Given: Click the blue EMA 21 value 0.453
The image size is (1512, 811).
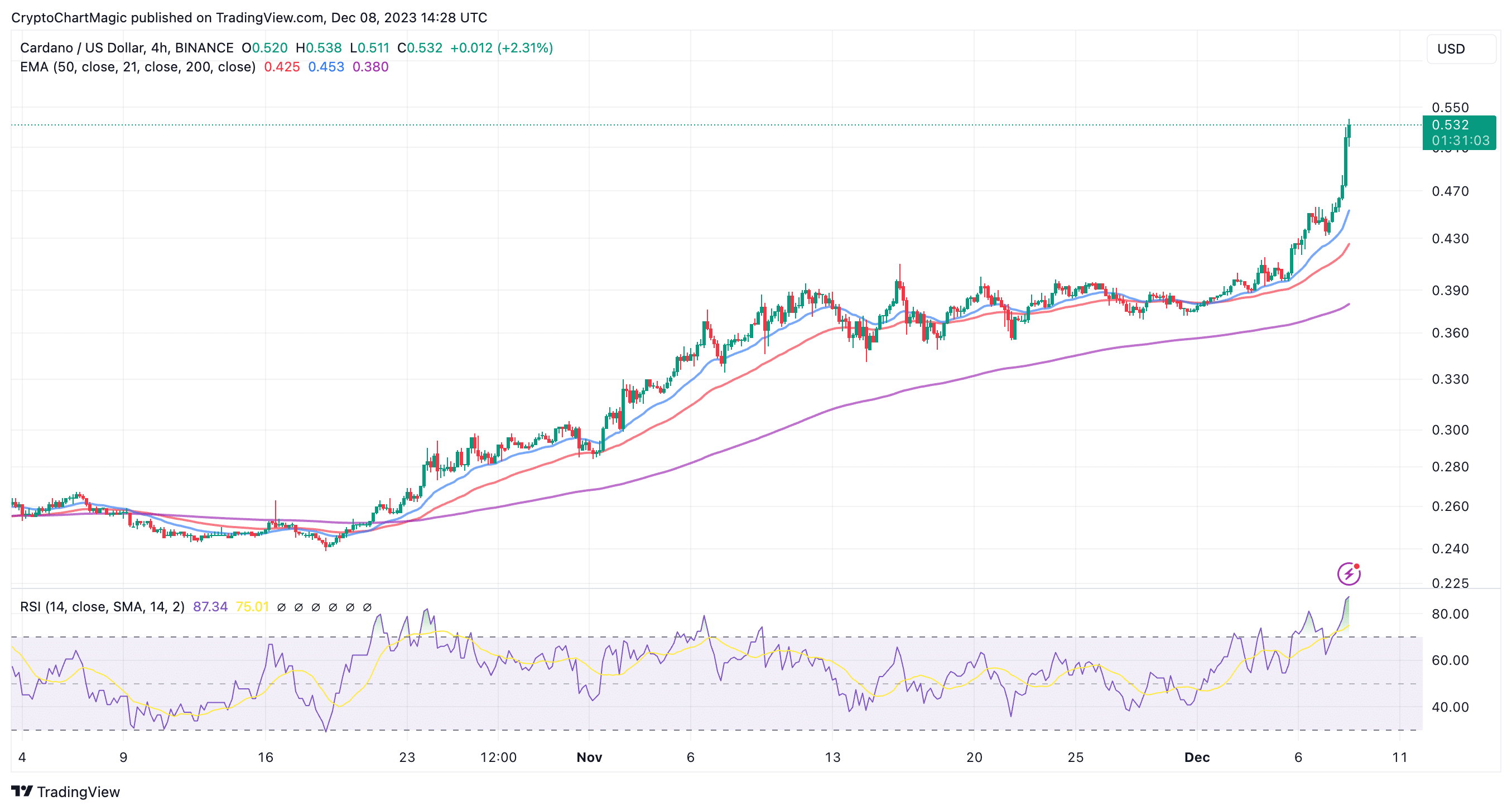Looking at the screenshot, I should (326, 67).
